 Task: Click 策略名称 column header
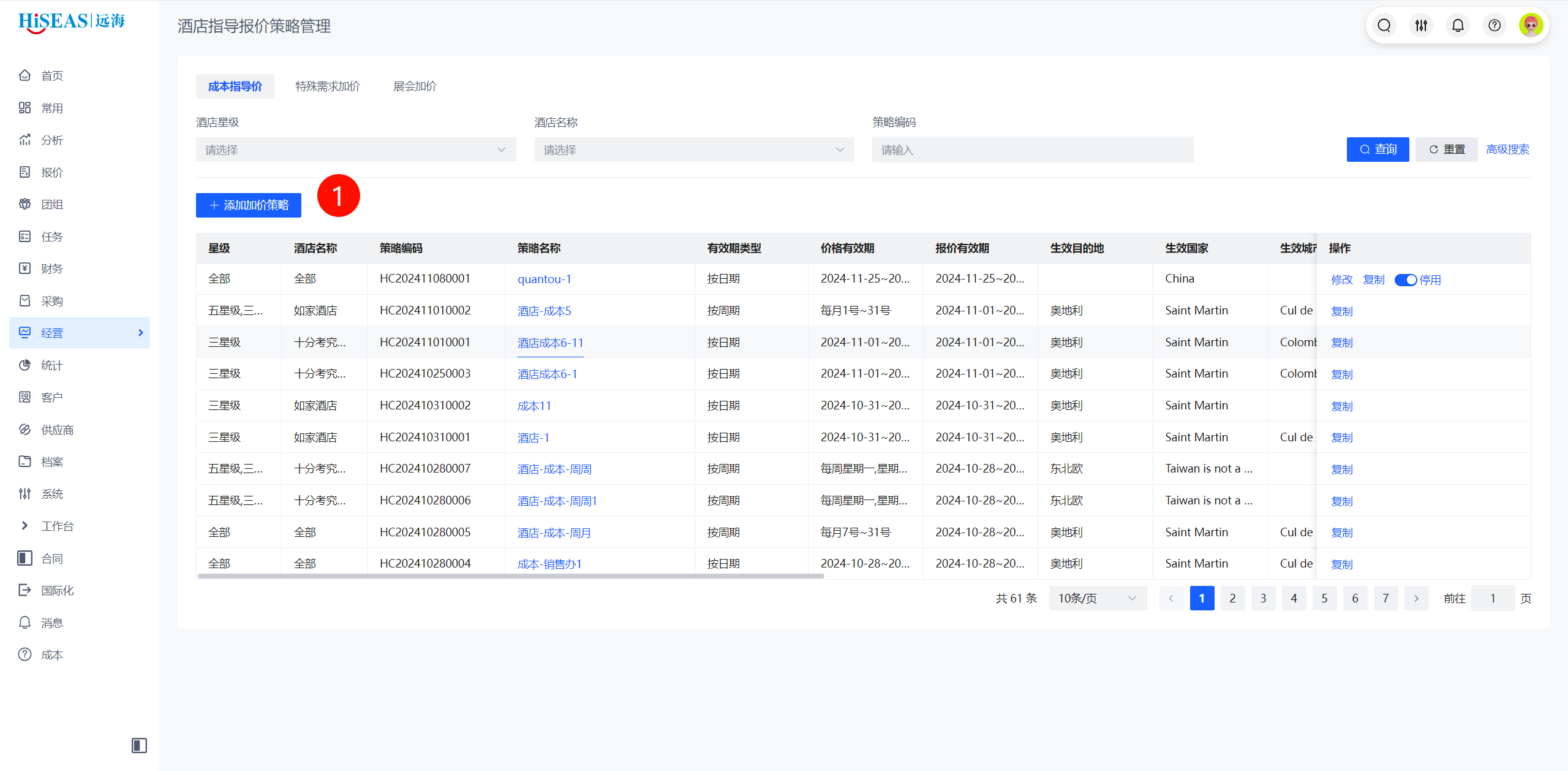(539, 248)
